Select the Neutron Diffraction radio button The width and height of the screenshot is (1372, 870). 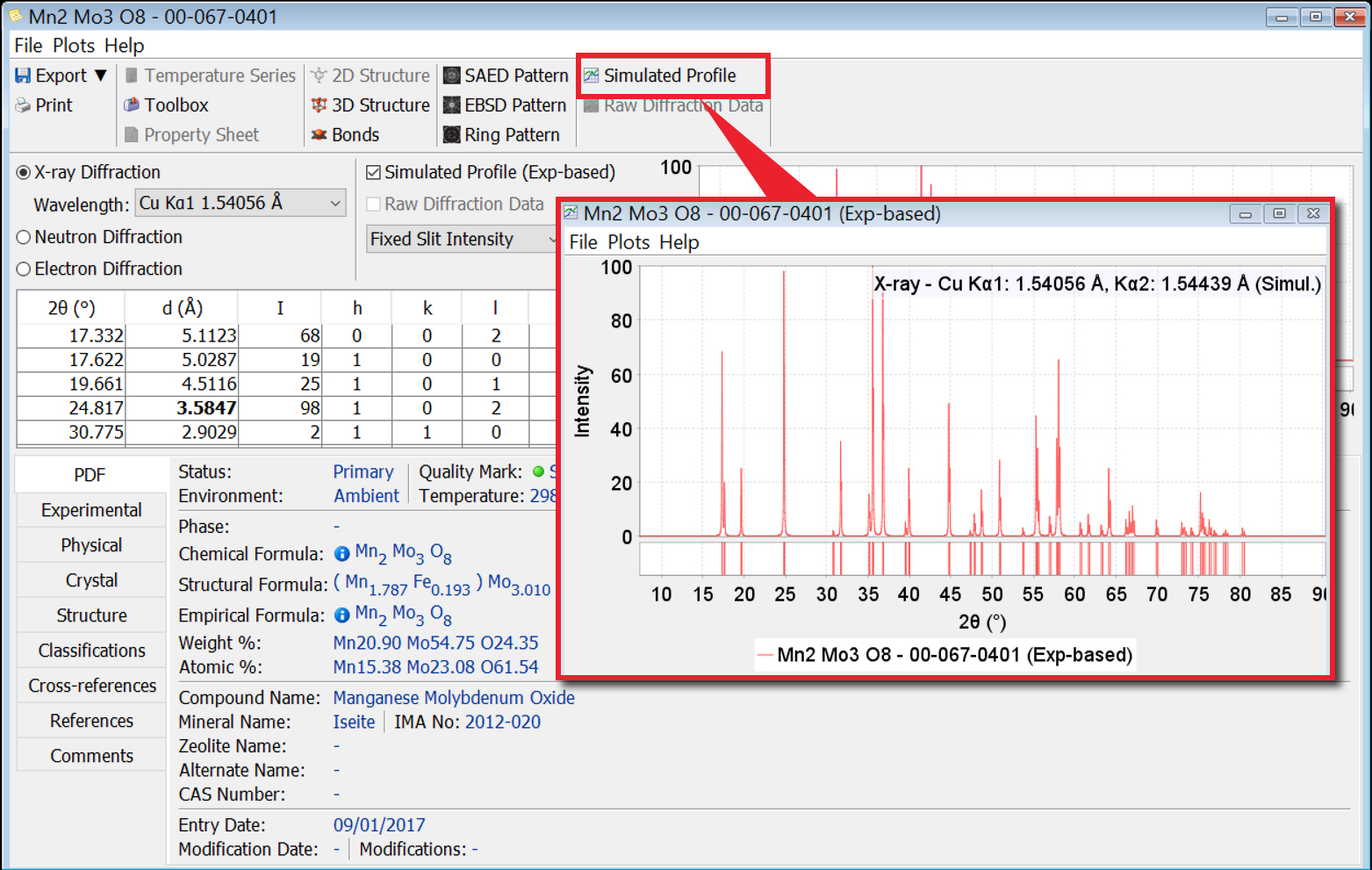click(24, 238)
